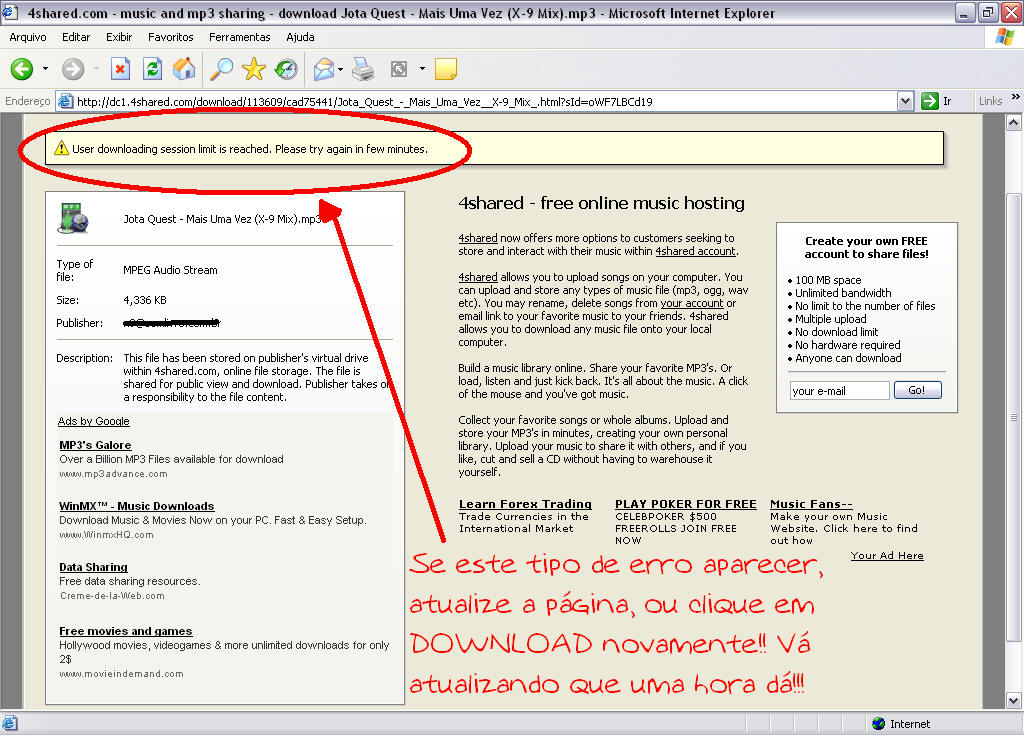1024x737 pixels.
Task: Click the yellow note toolbar icon
Action: [445, 69]
